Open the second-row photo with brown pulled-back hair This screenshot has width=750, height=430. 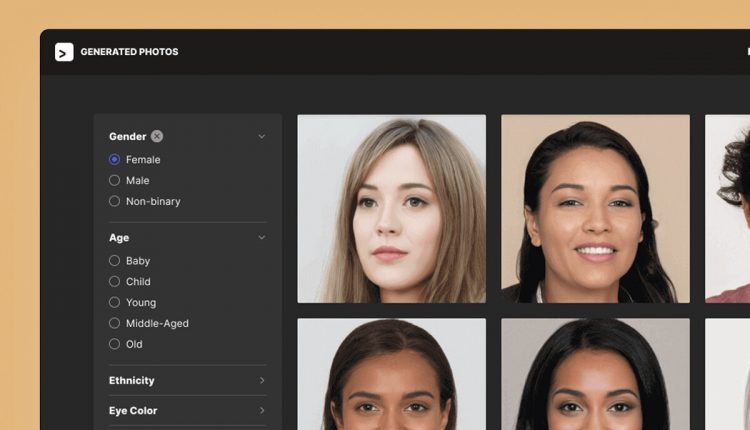[391, 374]
